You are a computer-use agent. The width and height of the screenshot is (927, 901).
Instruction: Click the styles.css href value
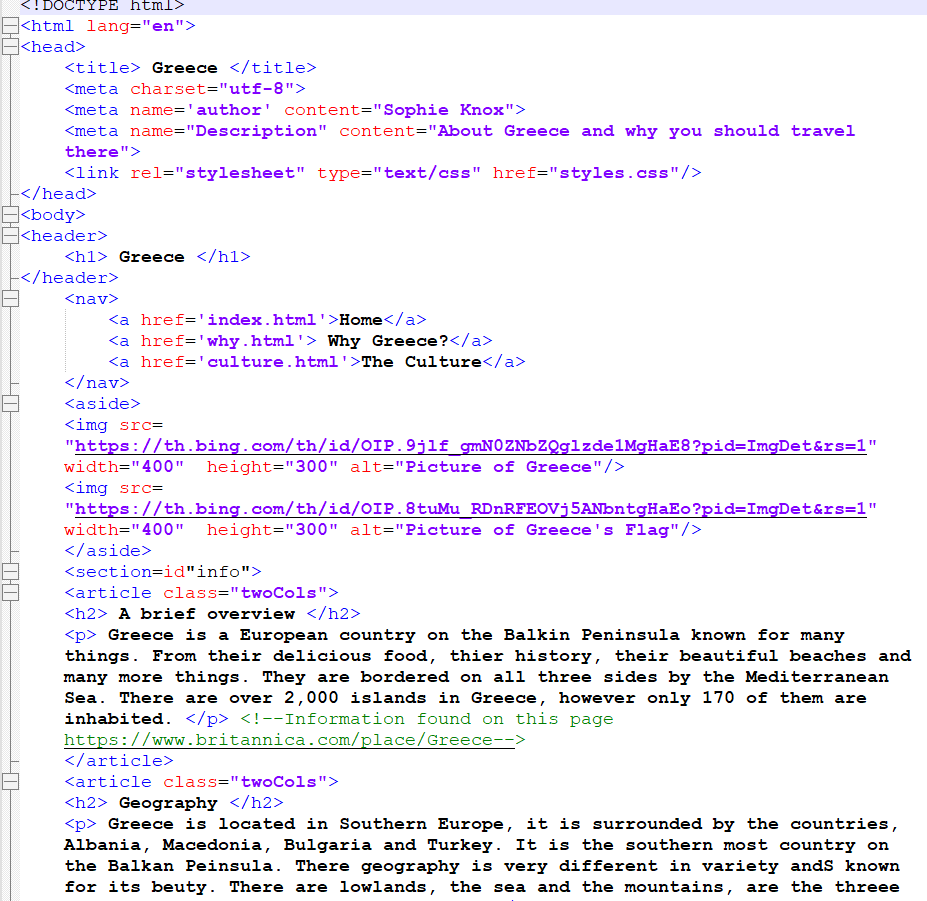[614, 173]
